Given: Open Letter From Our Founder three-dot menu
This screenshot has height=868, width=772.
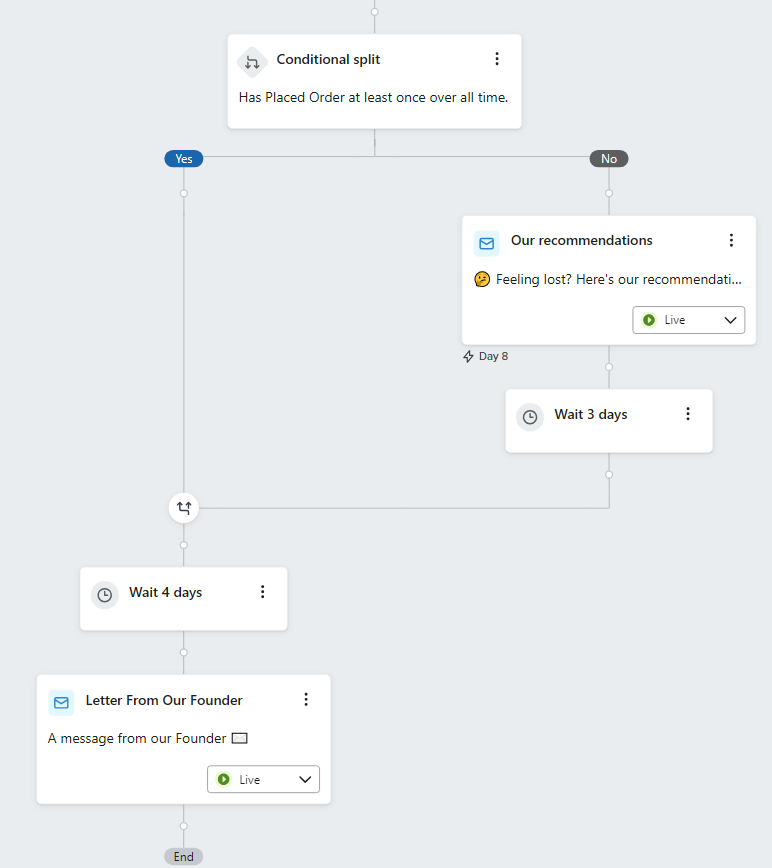Looking at the screenshot, I should (307, 700).
